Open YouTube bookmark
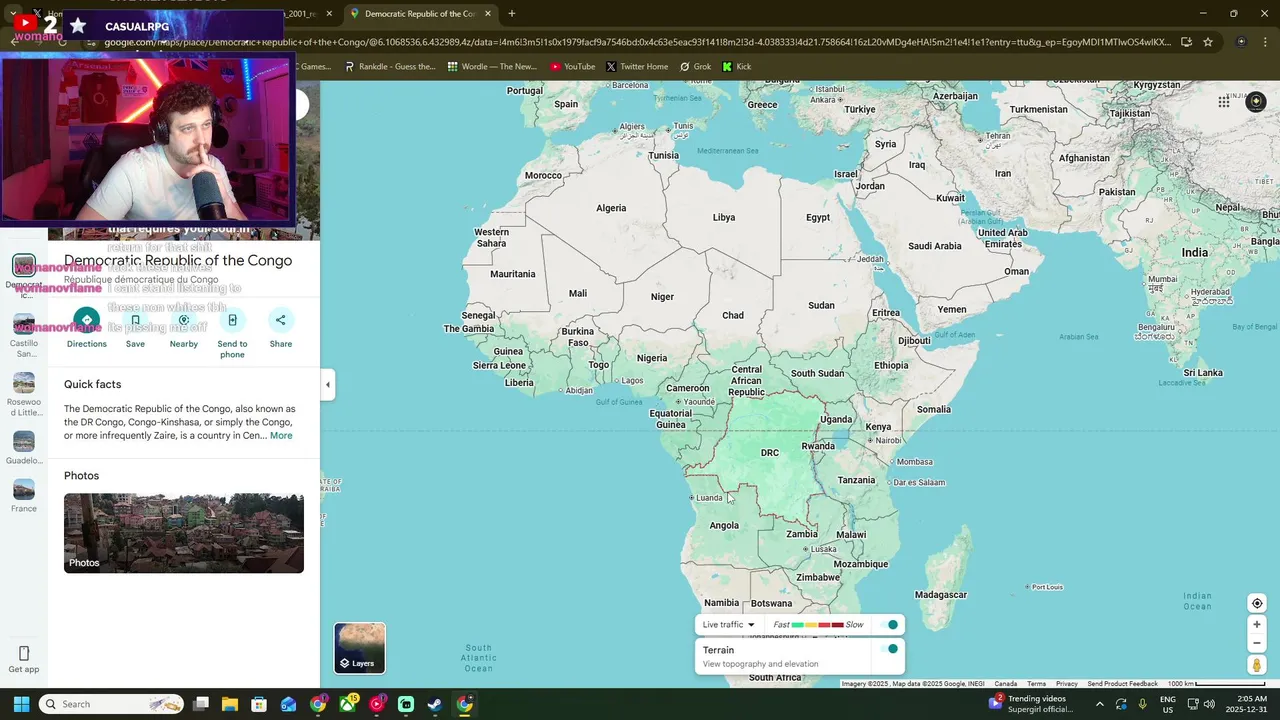The width and height of the screenshot is (1280, 720). click(572, 67)
